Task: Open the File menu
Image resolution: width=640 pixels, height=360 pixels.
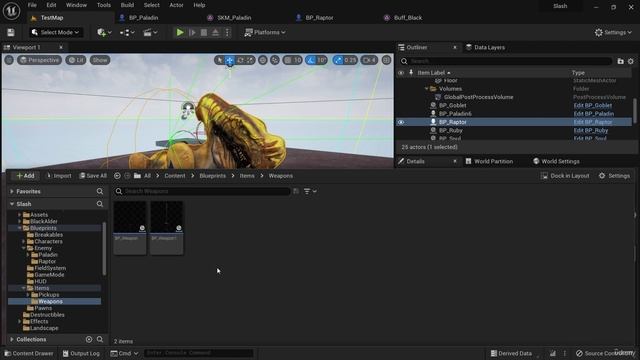Action: [x=32, y=5]
